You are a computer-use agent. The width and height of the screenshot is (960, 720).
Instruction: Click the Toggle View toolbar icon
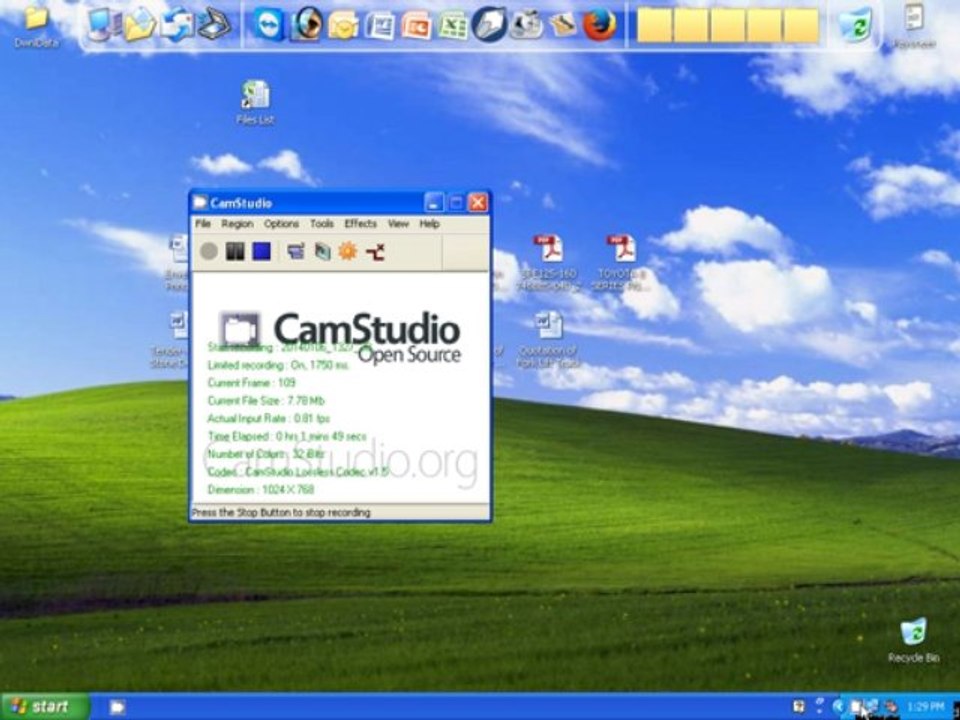pos(296,251)
